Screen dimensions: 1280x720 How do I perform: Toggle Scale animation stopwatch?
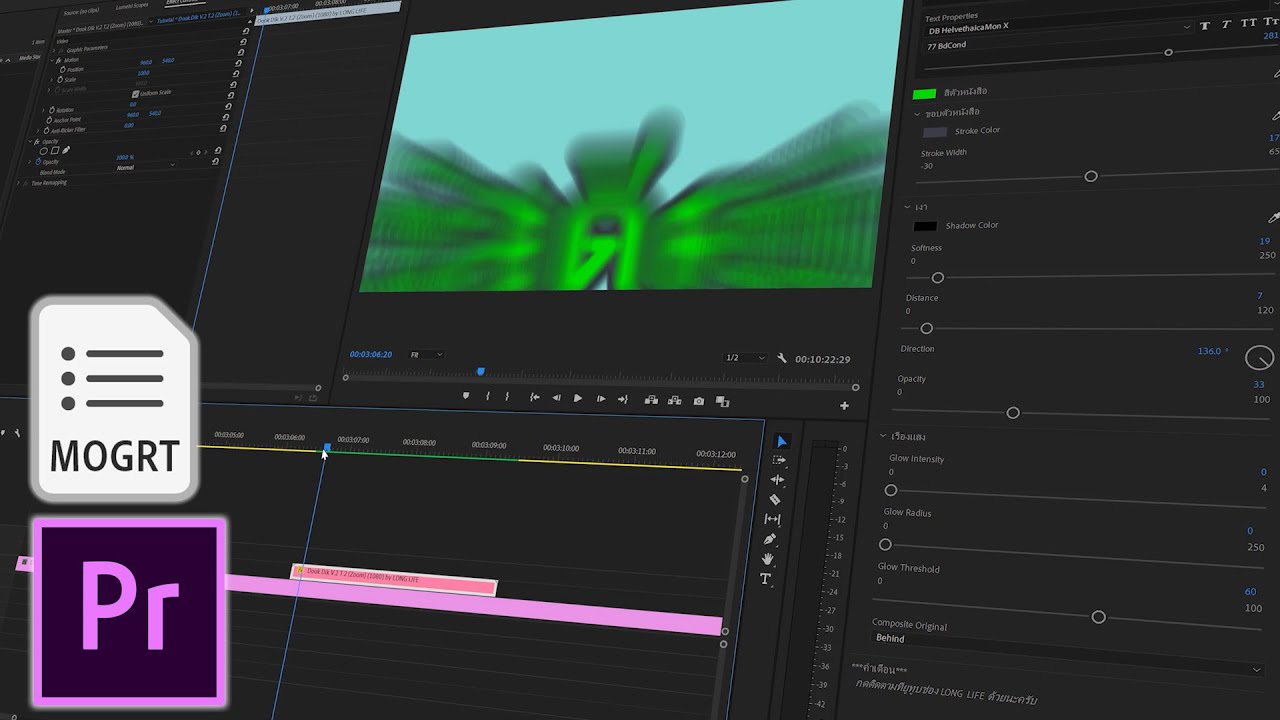pyautogui.click(x=59, y=79)
